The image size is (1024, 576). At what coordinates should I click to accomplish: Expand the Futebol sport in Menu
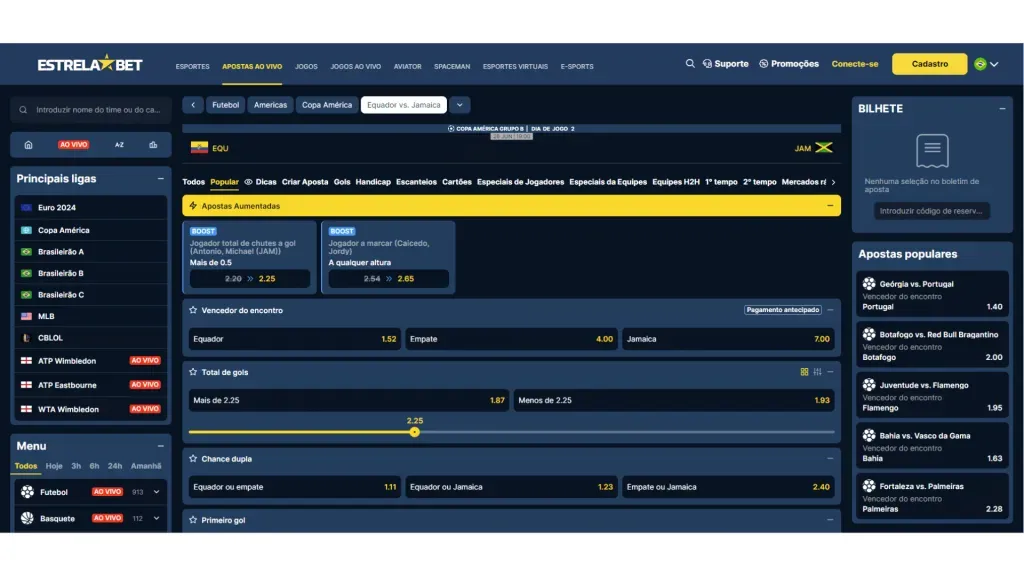pyautogui.click(x=157, y=492)
